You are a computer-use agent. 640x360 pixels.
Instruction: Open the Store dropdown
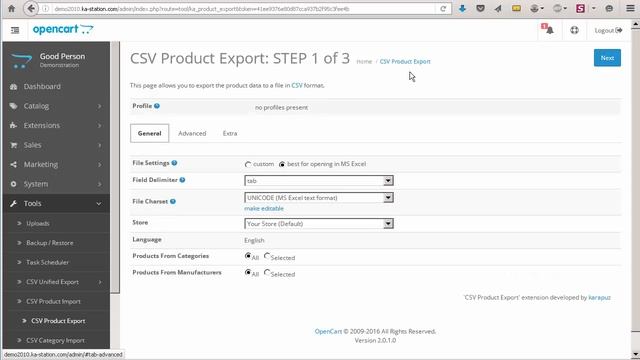click(x=319, y=224)
